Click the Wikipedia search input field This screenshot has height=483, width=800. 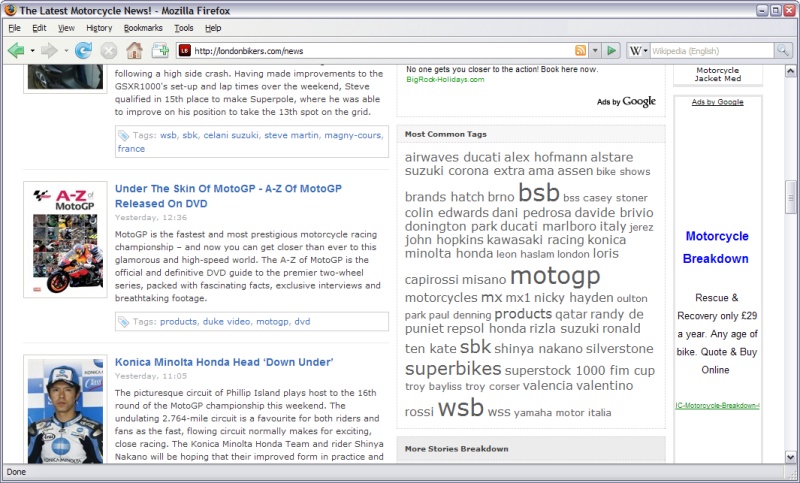pyautogui.click(x=712, y=50)
